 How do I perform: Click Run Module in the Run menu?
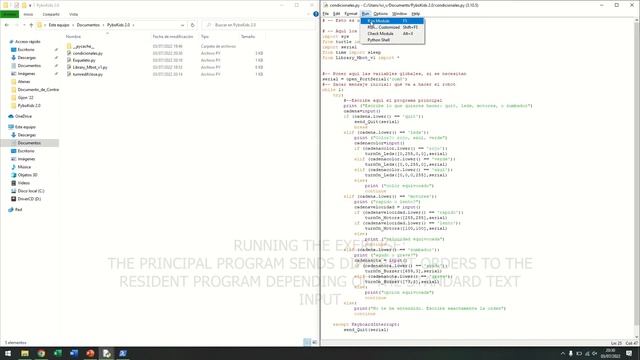(x=392, y=21)
